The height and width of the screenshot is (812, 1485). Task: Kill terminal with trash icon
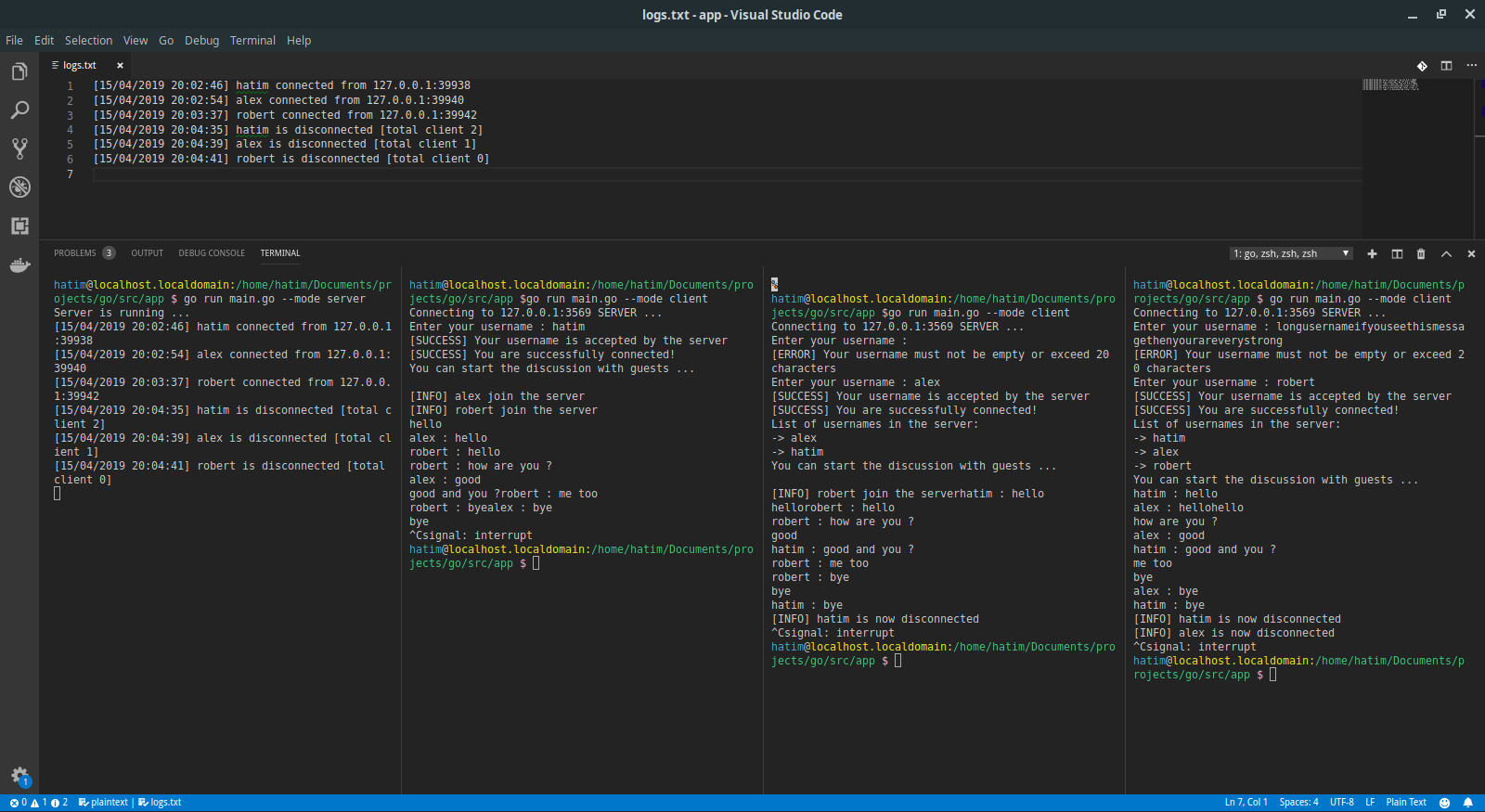[1421, 253]
